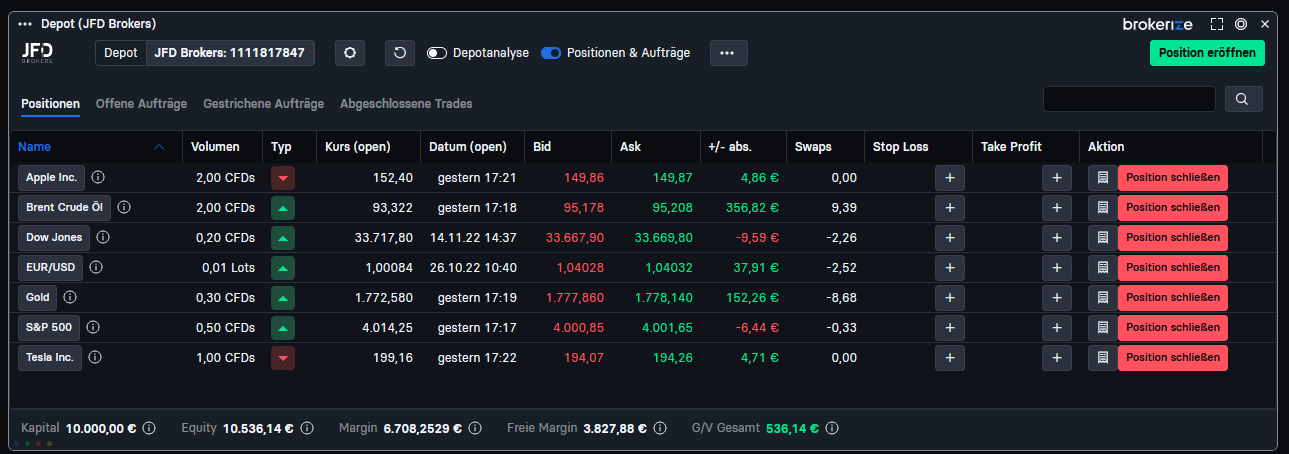Open the Apple Inc. instrument button
This screenshot has width=1289, height=454.
[52, 177]
